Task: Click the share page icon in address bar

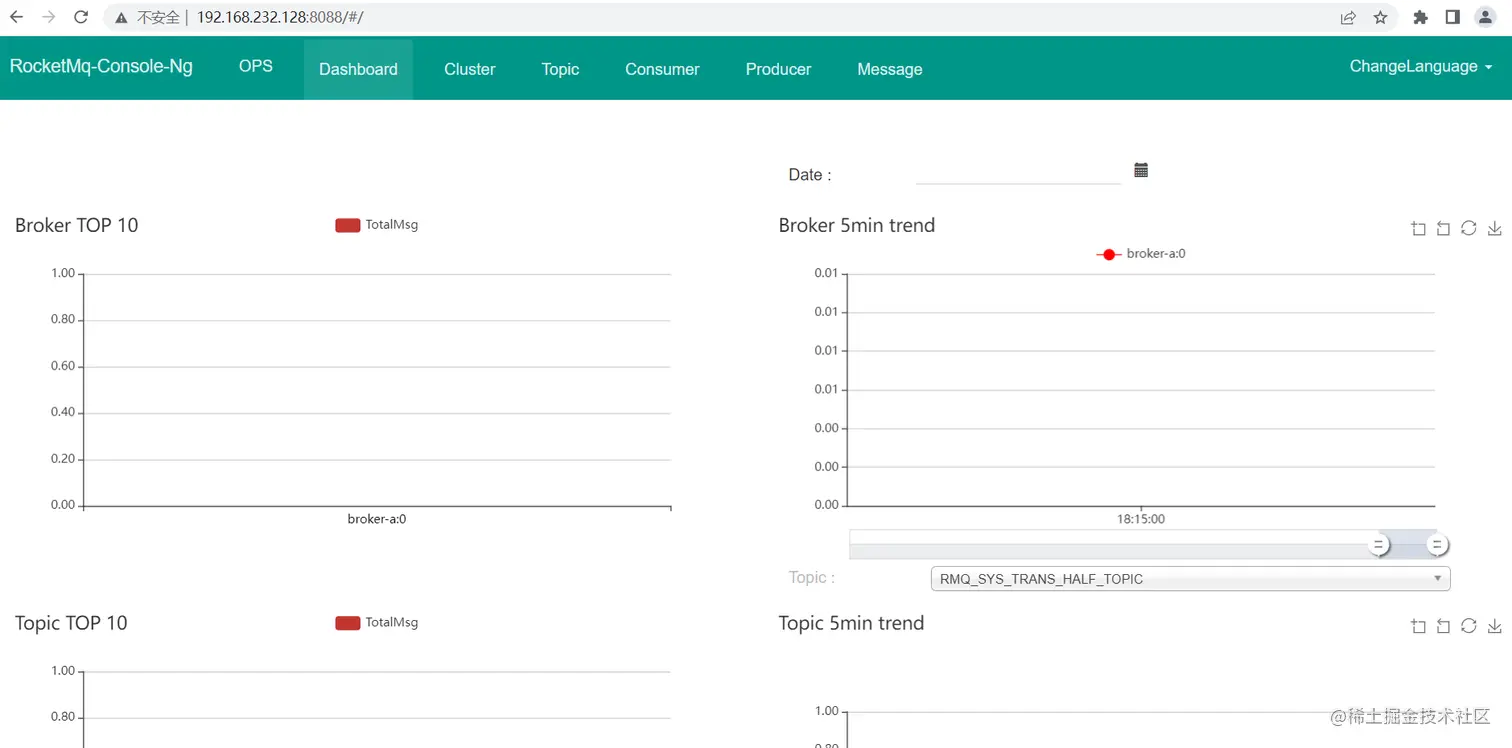Action: coord(1348,17)
